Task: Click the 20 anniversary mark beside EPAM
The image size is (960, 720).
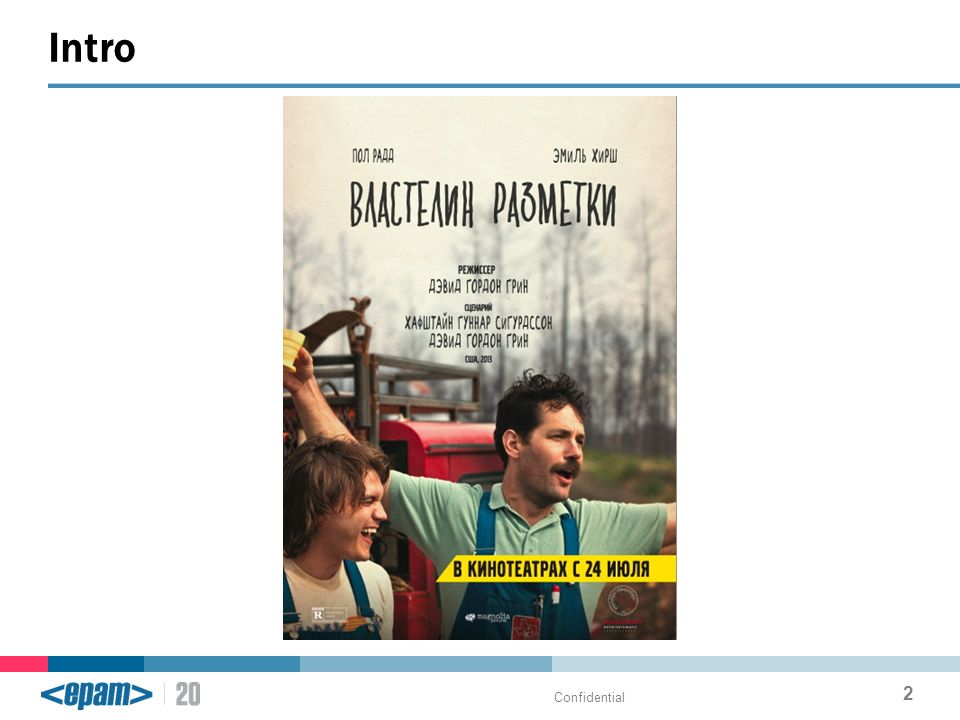Action: (x=188, y=694)
